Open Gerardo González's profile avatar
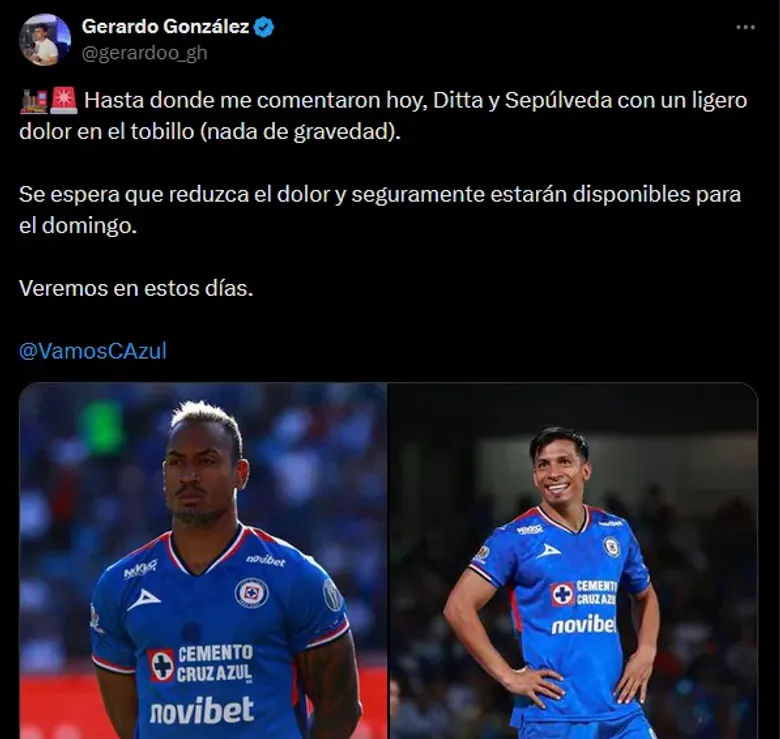 tap(44, 39)
